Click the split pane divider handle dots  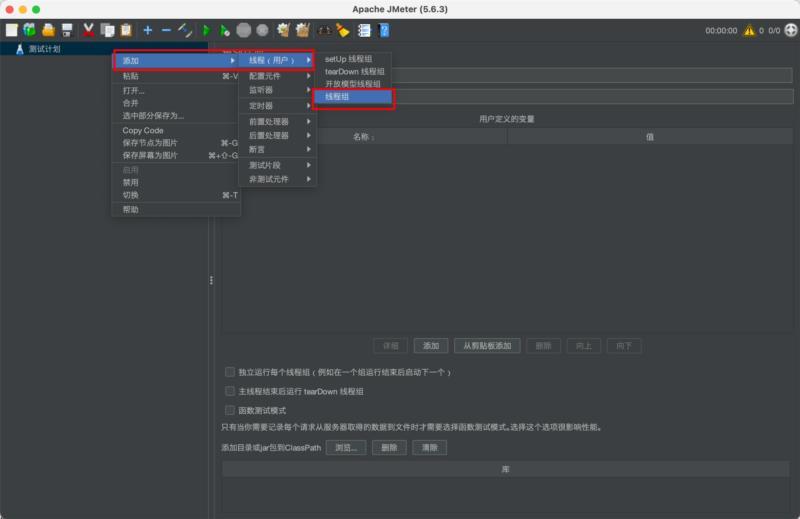pos(211,281)
